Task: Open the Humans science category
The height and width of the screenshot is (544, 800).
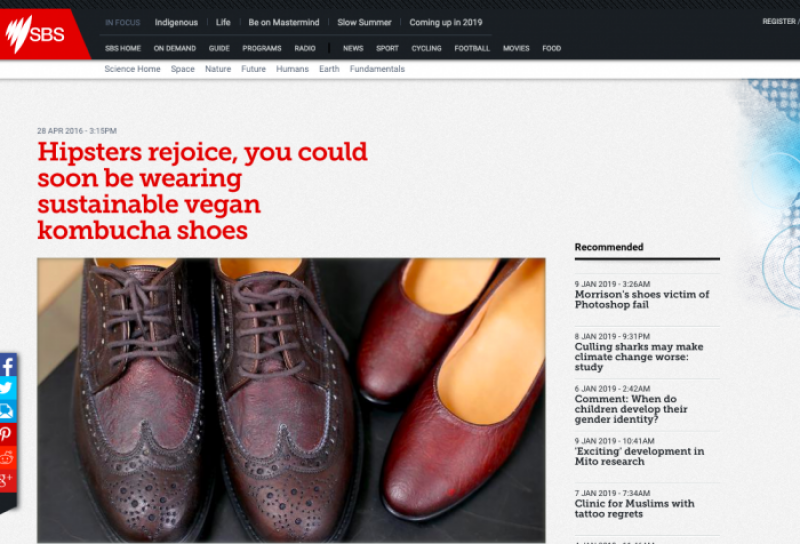Action: pyautogui.click(x=292, y=69)
